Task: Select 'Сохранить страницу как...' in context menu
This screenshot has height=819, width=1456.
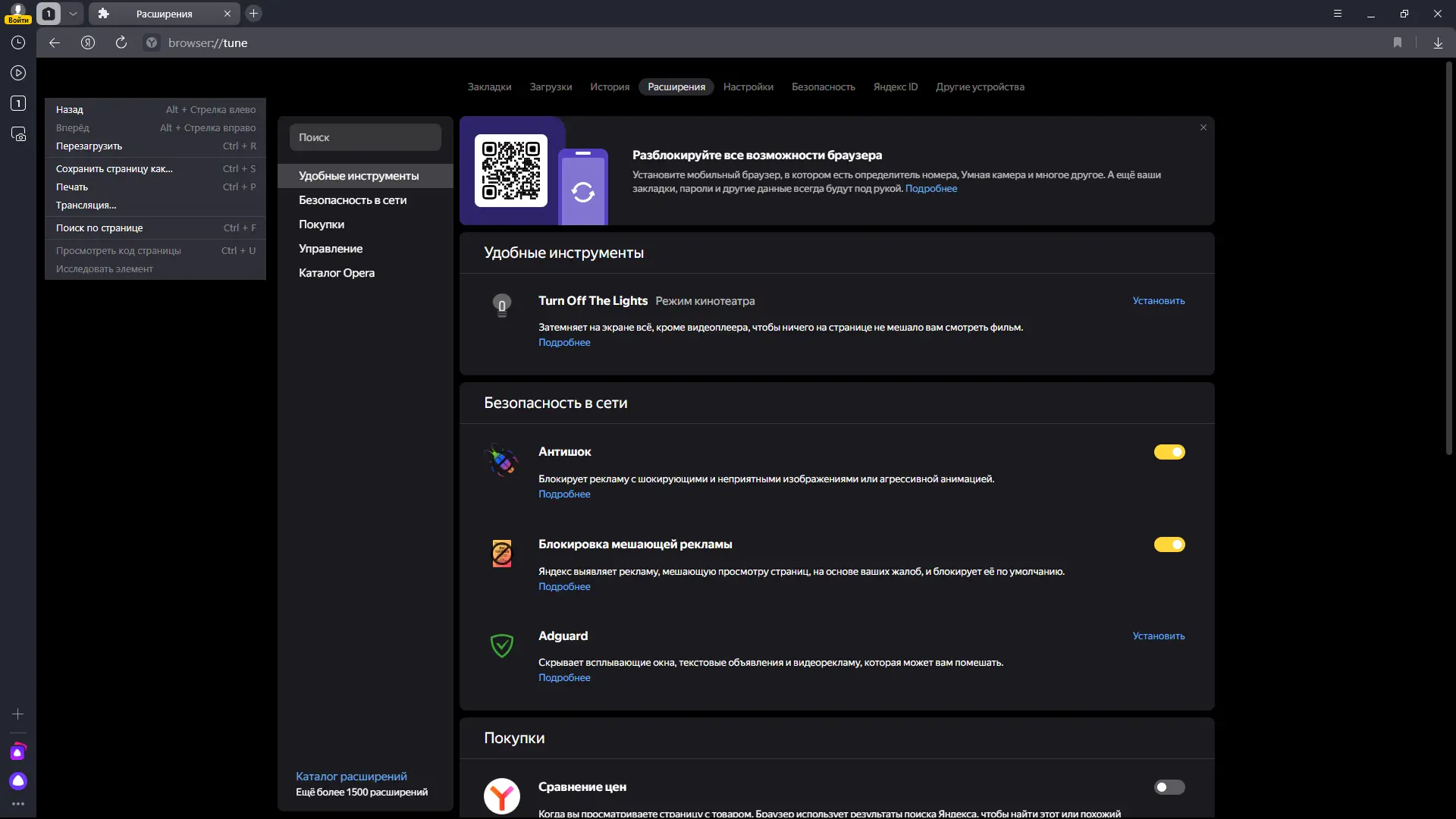Action: tap(115, 169)
